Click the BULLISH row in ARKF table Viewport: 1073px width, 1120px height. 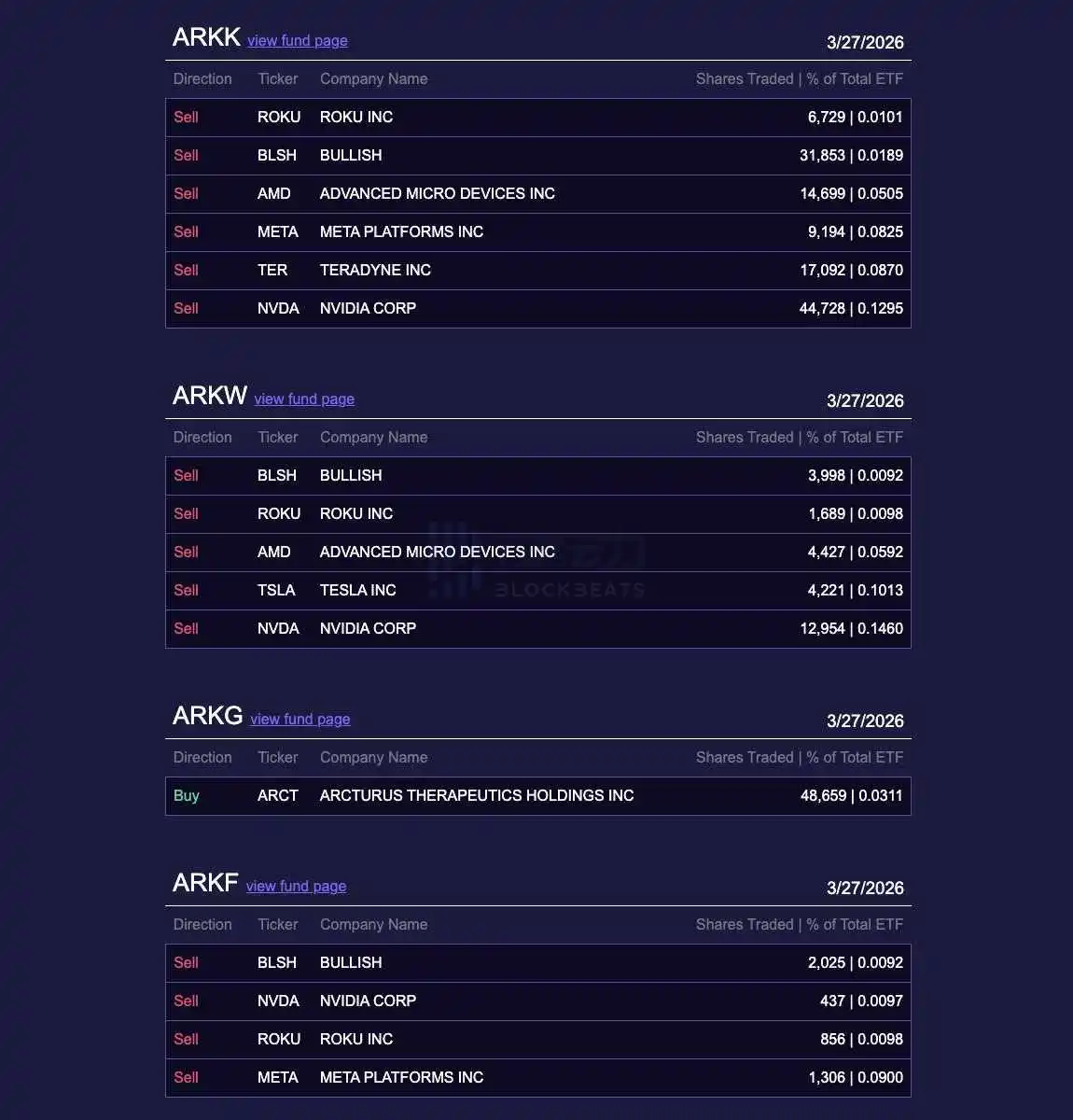click(538, 963)
